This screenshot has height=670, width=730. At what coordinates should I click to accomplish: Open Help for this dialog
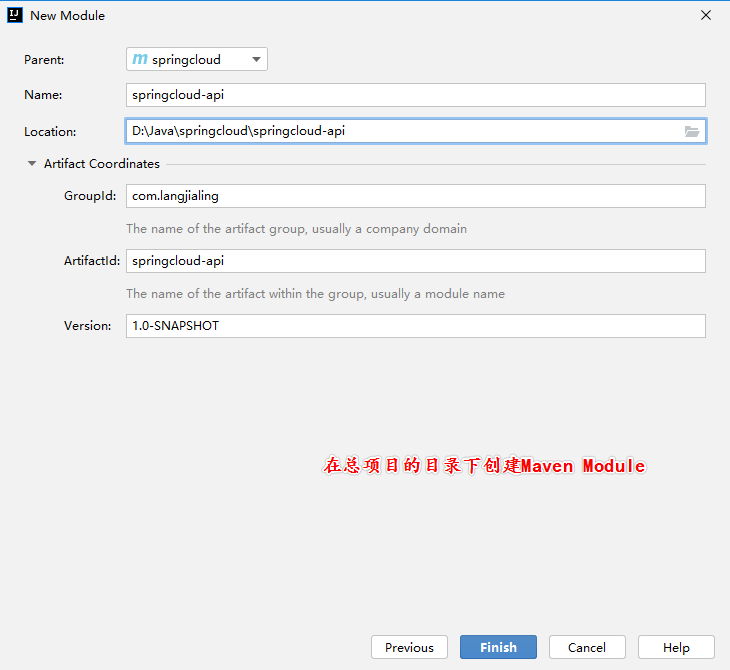tap(676, 647)
